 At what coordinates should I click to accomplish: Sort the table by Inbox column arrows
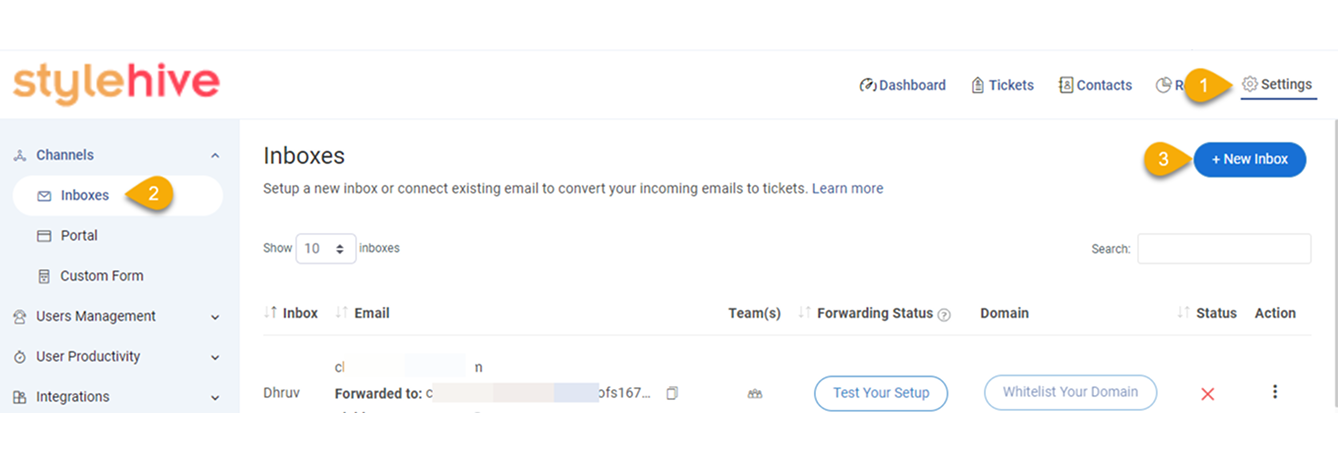[x=270, y=313]
